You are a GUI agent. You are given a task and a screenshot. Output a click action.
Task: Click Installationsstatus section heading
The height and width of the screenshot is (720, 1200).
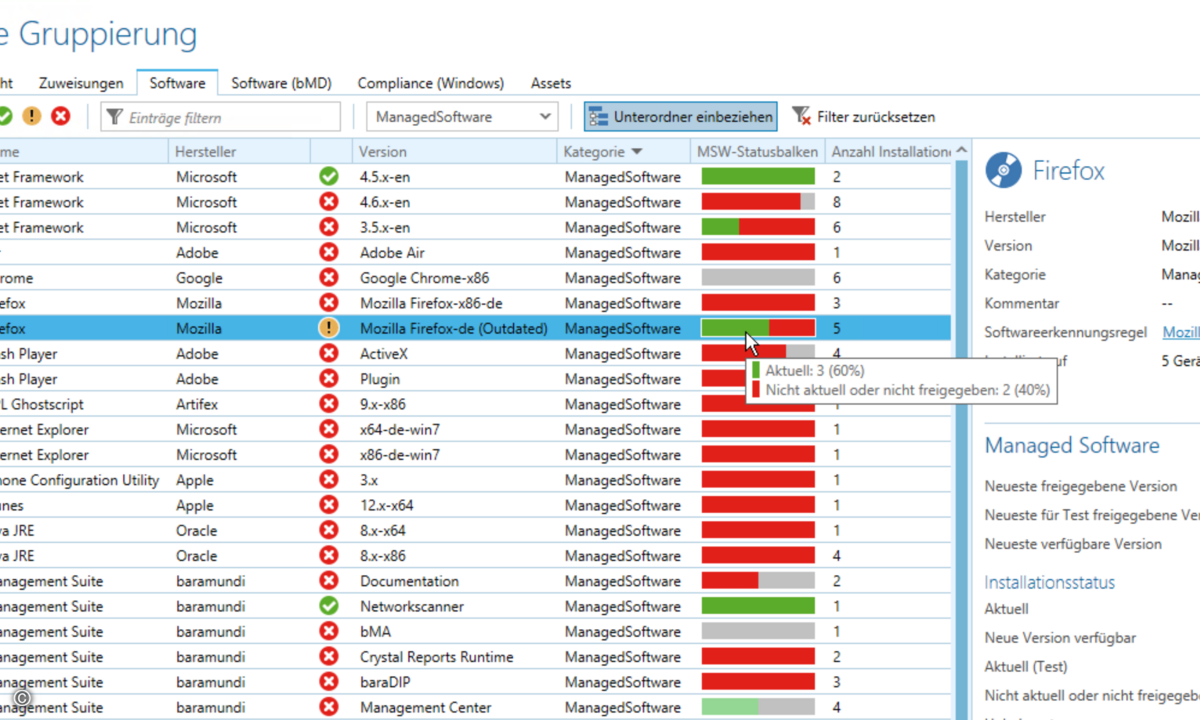1049,582
